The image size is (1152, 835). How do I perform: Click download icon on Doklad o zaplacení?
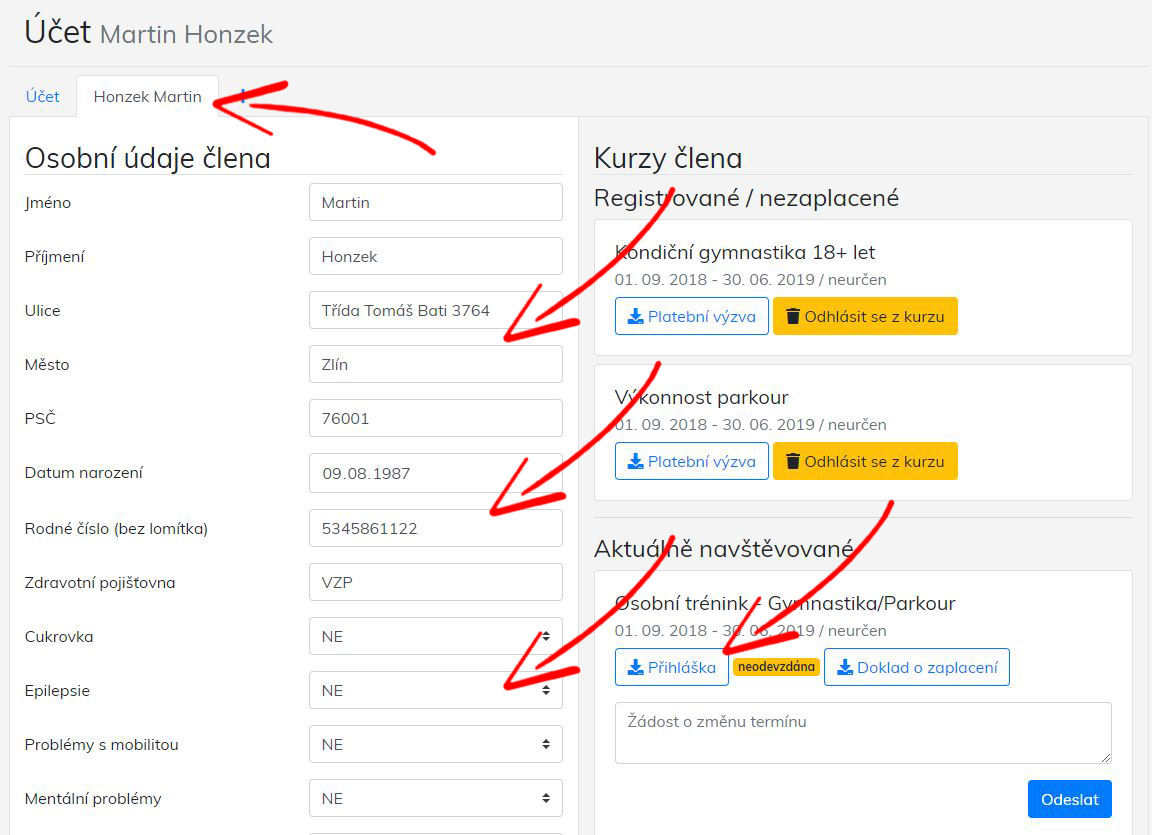[845, 668]
